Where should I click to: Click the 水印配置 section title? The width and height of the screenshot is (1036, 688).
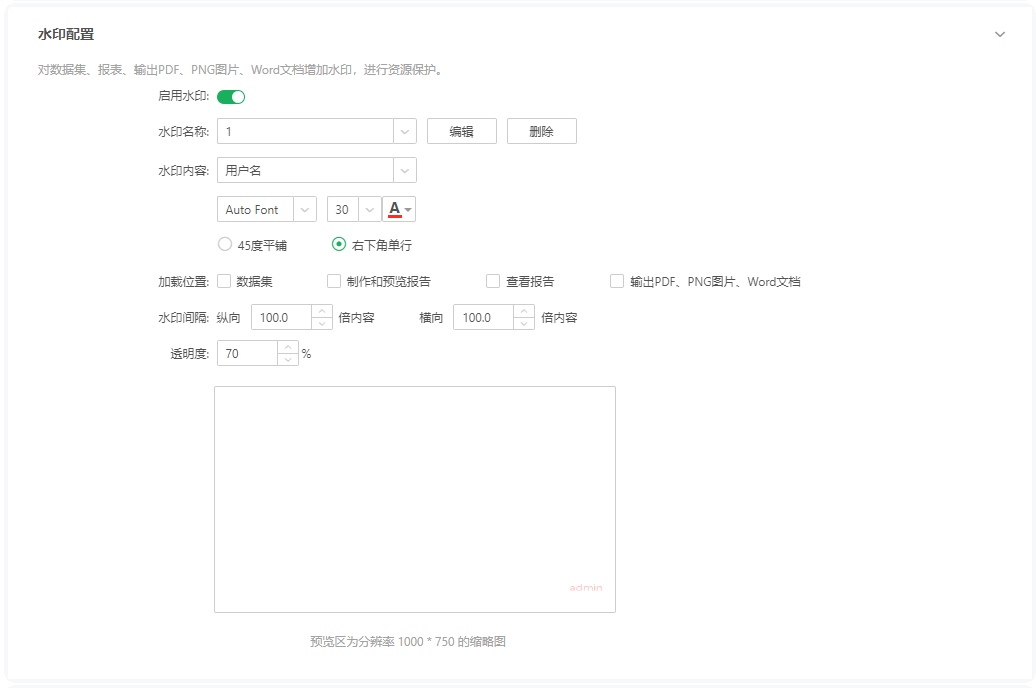[66, 34]
